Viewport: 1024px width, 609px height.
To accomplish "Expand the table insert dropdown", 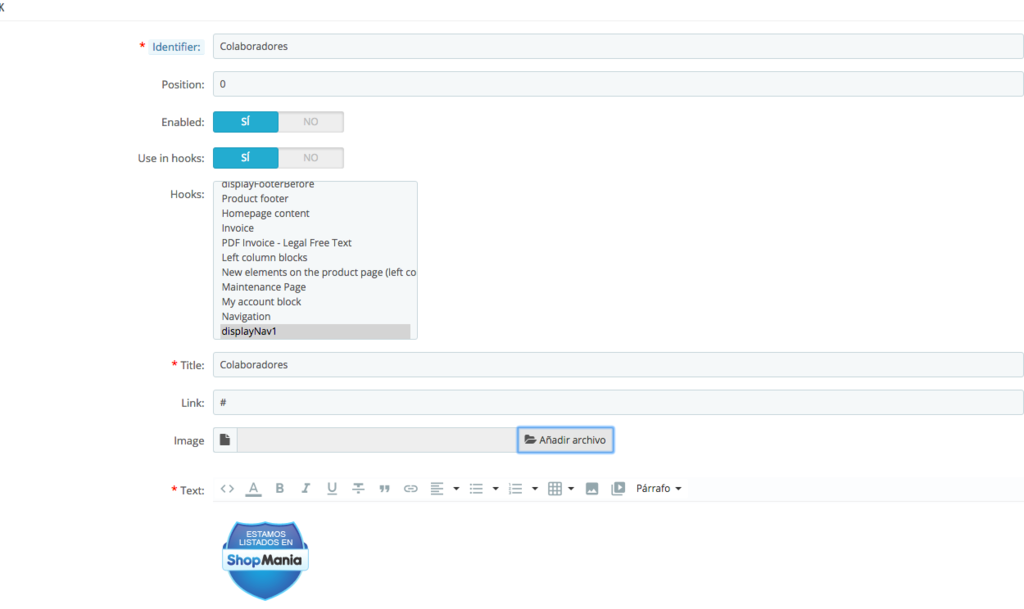I will click(x=571, y=489).
